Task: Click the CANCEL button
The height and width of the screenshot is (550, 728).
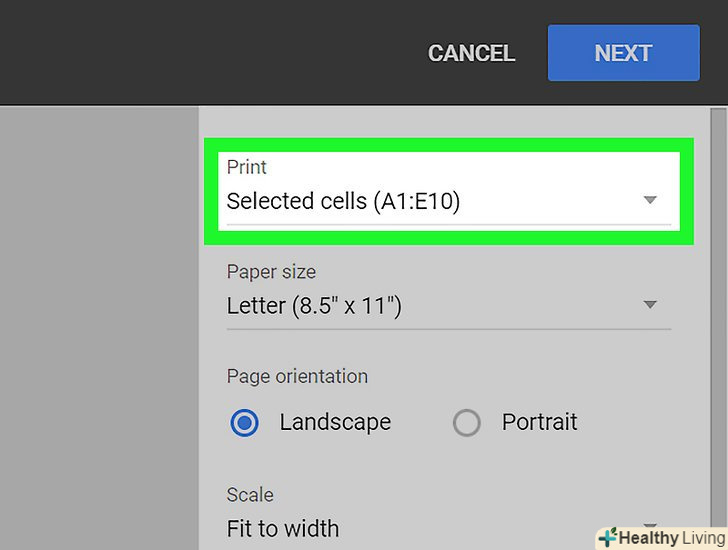Action: [x=471, y=53]
